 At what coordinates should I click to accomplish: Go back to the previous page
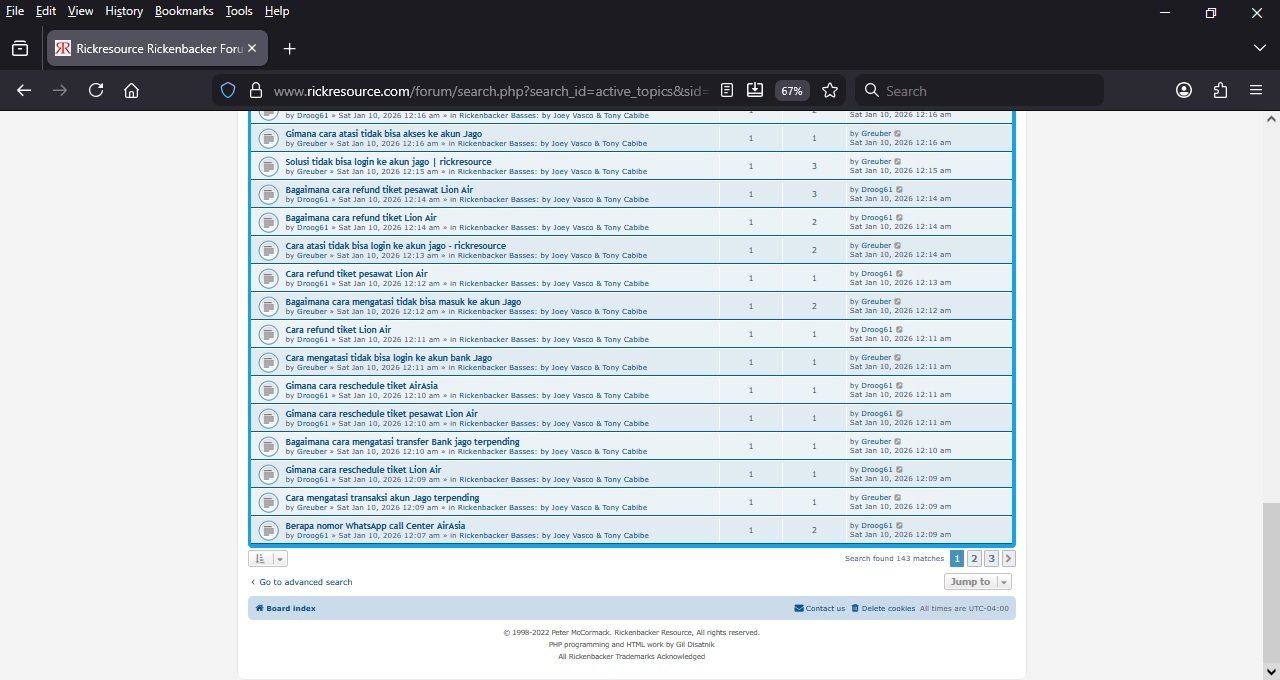pyautogui.click(x=24, y=90)
